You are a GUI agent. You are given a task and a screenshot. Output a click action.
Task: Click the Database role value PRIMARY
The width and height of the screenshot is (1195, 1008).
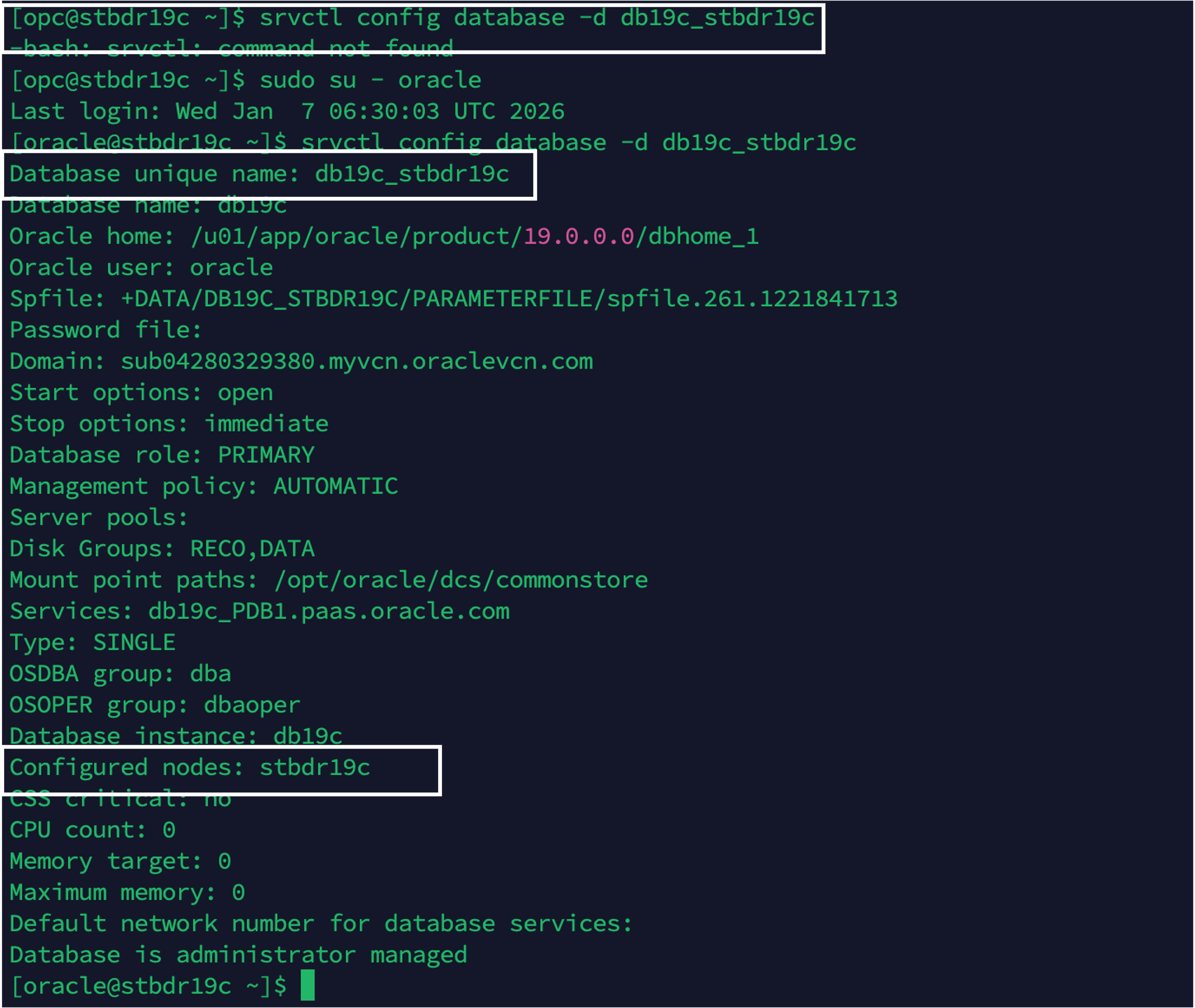266,456
